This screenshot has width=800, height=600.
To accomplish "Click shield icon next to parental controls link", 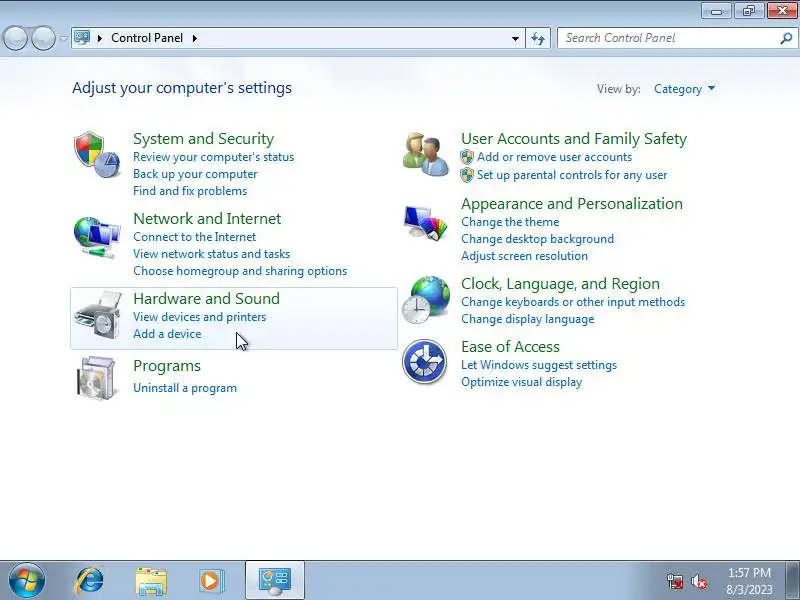I will [x=467, y=175].
